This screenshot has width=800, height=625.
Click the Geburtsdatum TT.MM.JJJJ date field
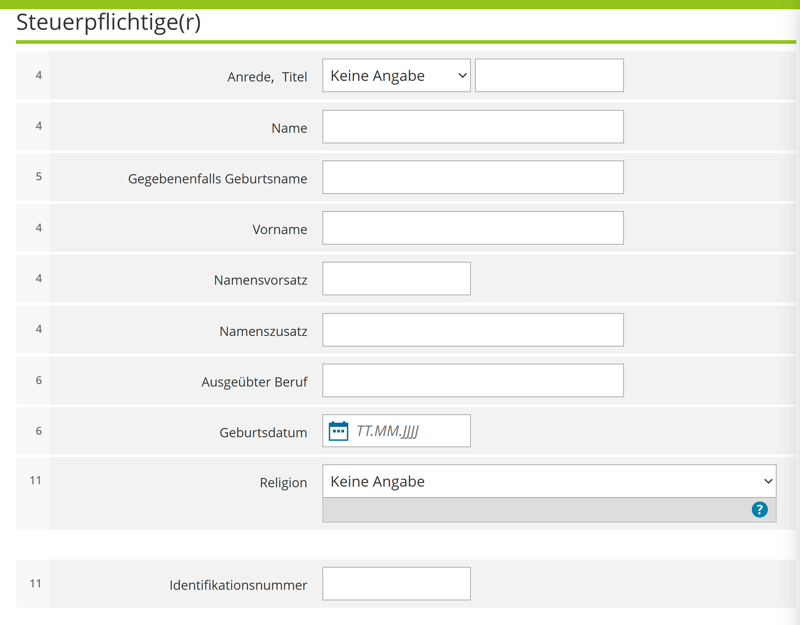coord(410,431)
